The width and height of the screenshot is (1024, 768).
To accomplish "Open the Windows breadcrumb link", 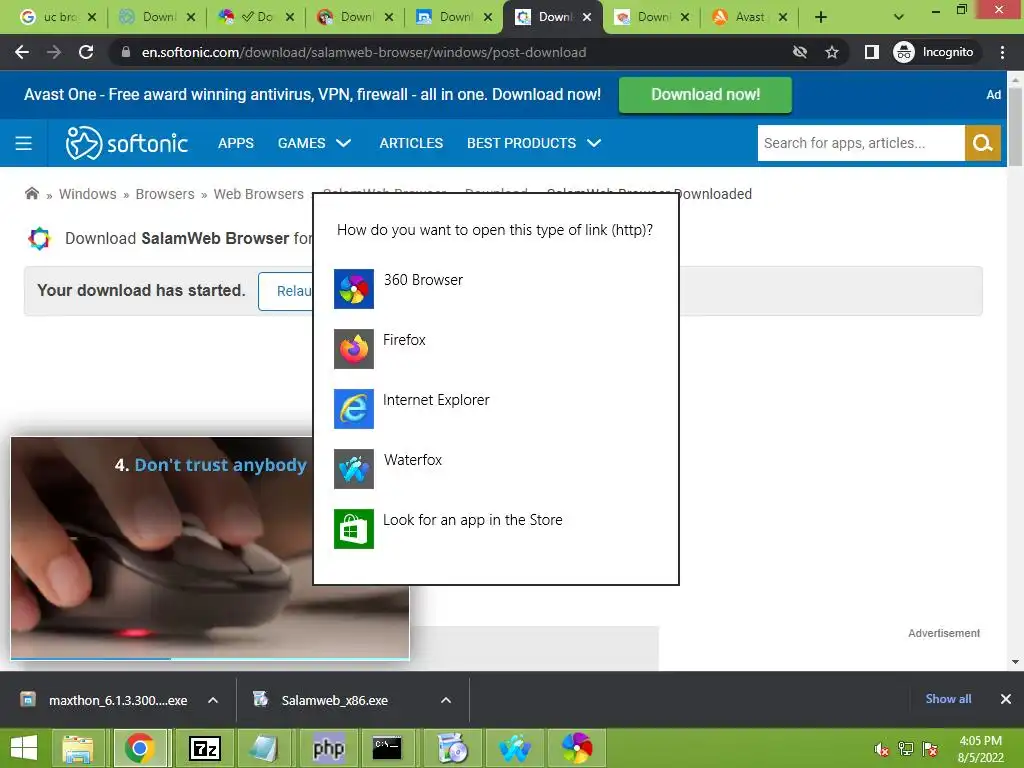I will click(x=88, y=194).
